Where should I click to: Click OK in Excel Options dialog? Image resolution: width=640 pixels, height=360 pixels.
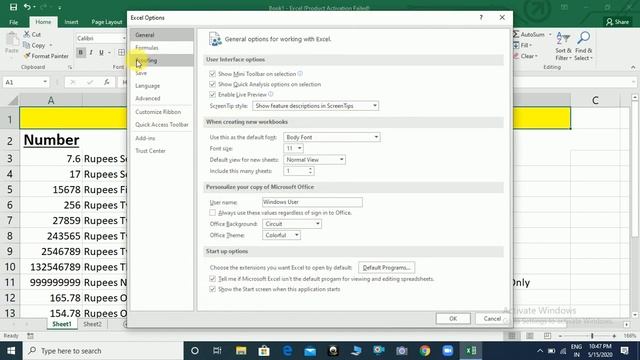pos(453,318)
